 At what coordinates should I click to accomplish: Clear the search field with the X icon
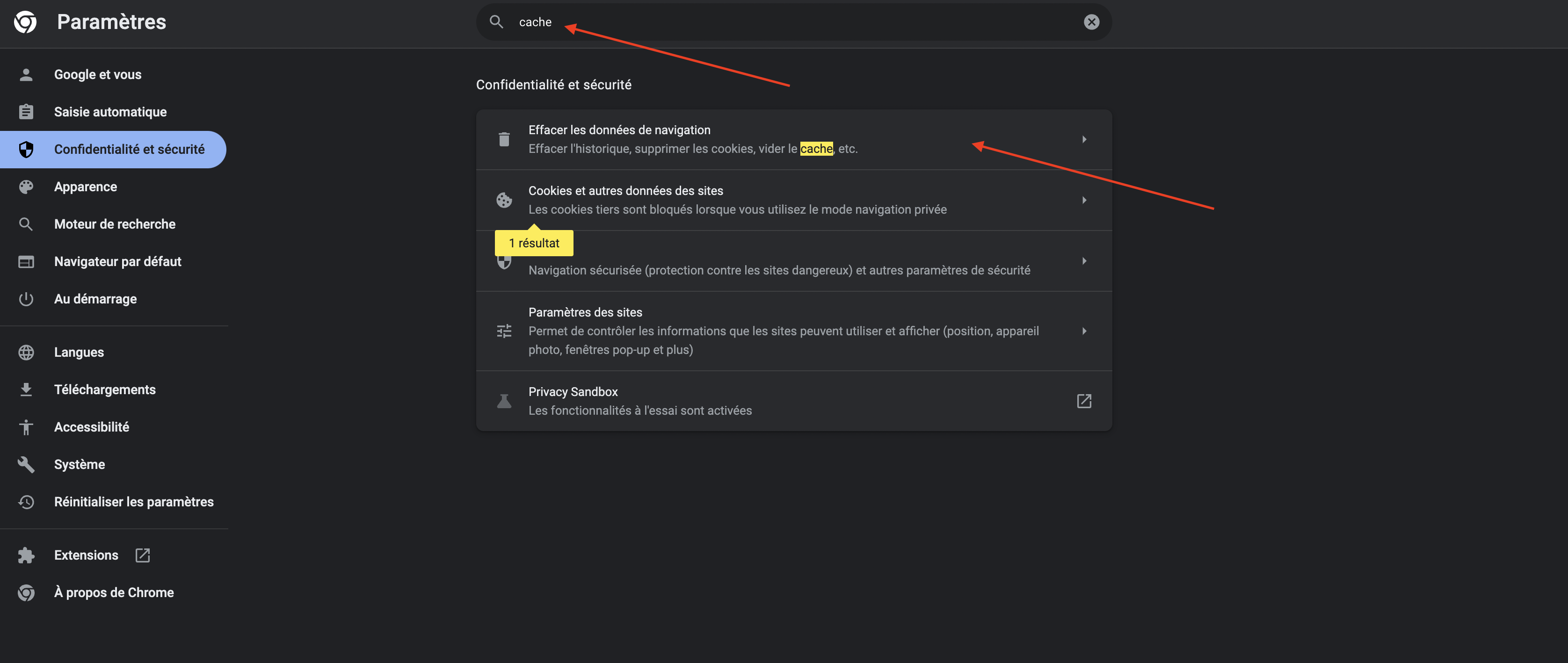[x=1091, y=22]
